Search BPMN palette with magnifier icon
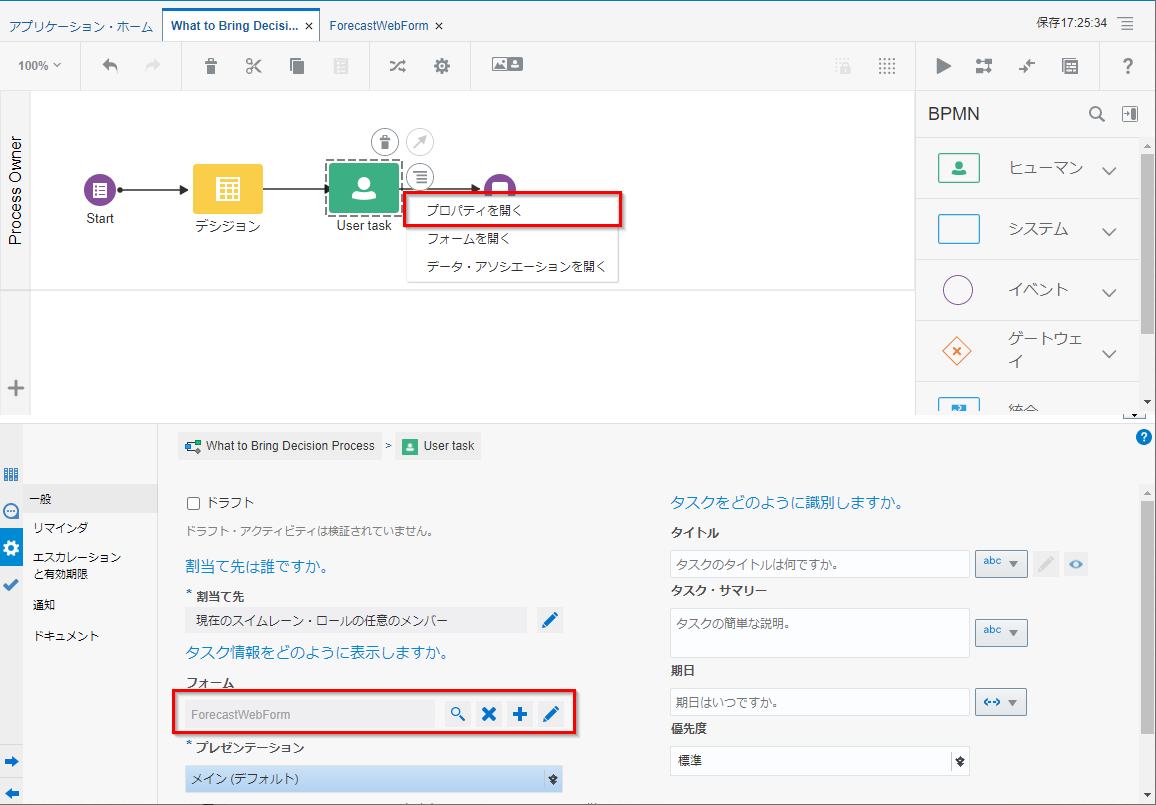Viewport: 1156px width, 805px height. pos(1097,114)
